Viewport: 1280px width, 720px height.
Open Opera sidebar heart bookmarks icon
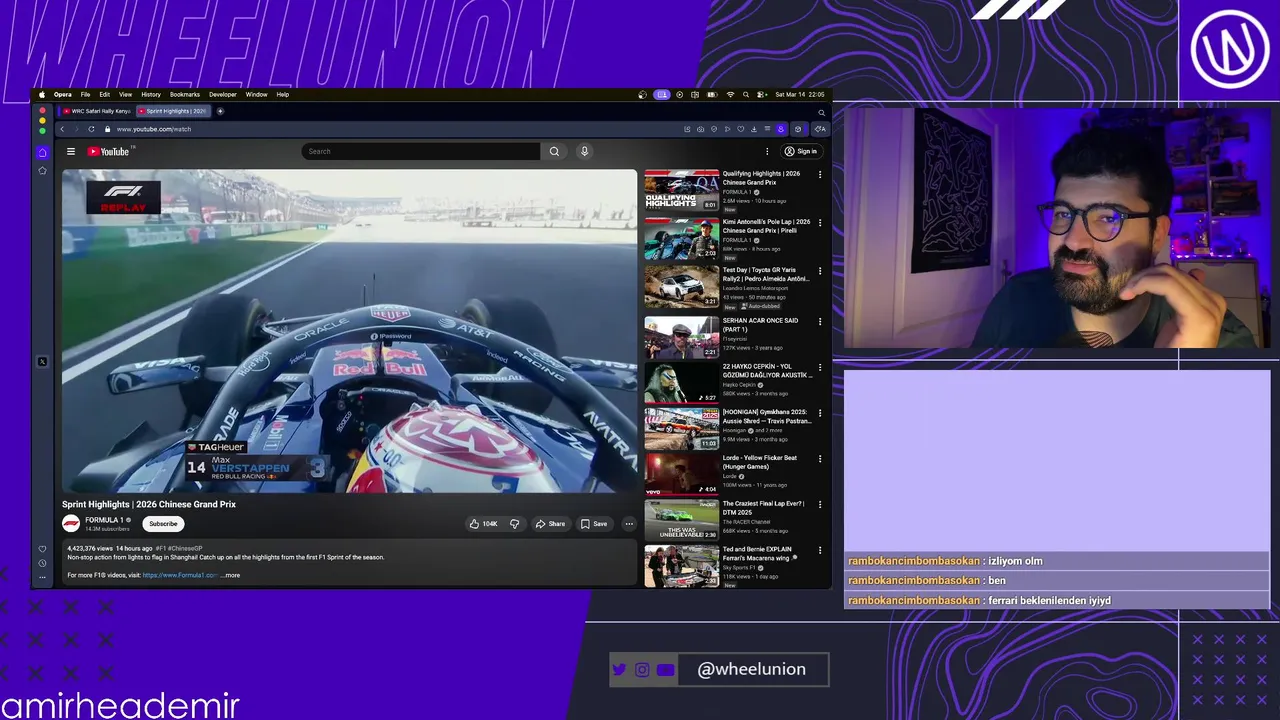[42, 549]
